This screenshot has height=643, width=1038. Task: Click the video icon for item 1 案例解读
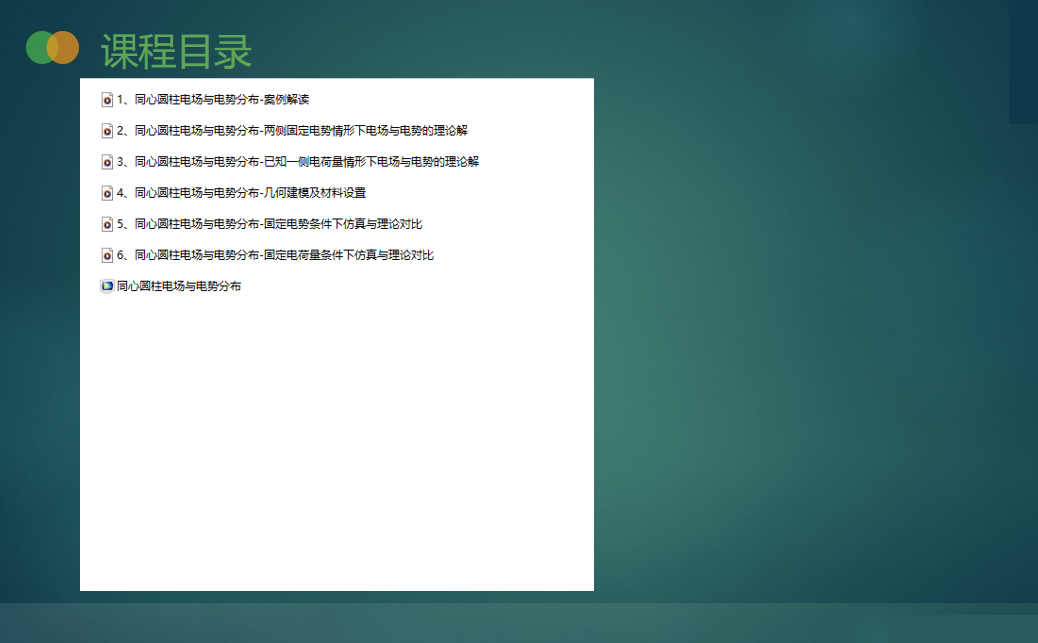(107, 99)
